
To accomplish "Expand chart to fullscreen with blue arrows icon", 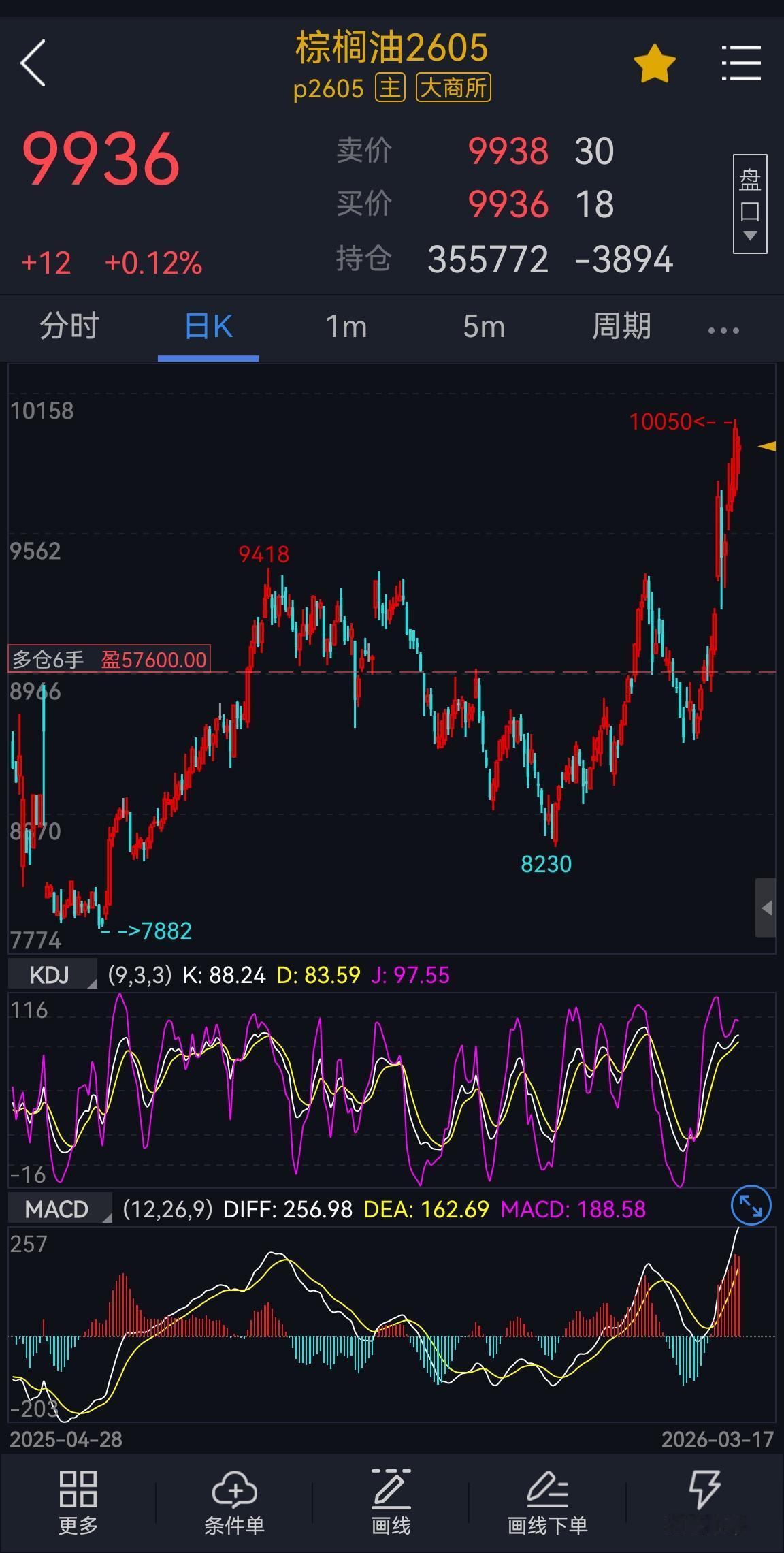I will 751,1206.
